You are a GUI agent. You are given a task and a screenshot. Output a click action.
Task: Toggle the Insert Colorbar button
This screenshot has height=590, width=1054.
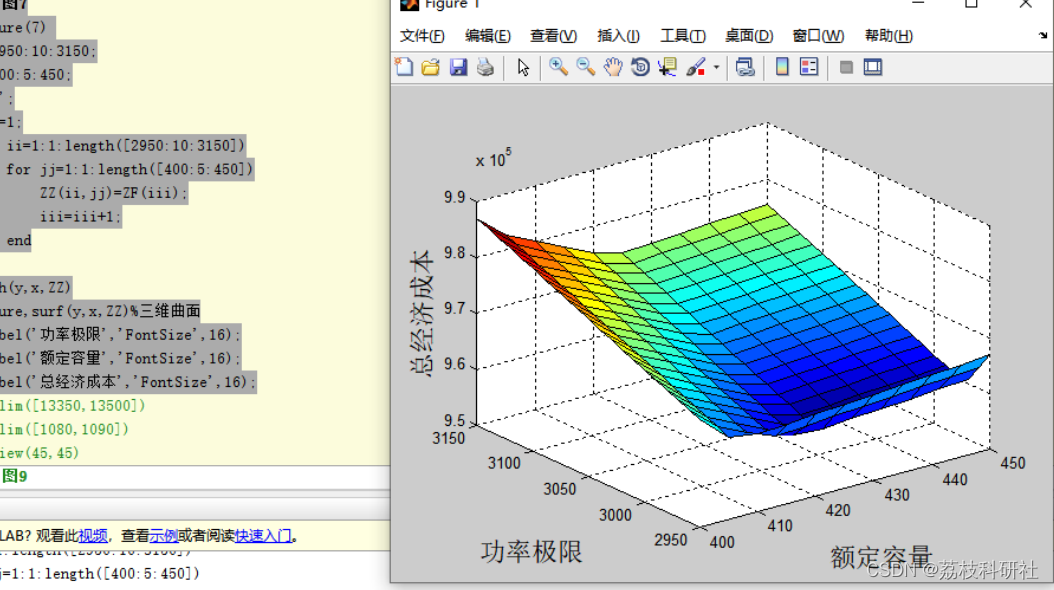point(782,67)
